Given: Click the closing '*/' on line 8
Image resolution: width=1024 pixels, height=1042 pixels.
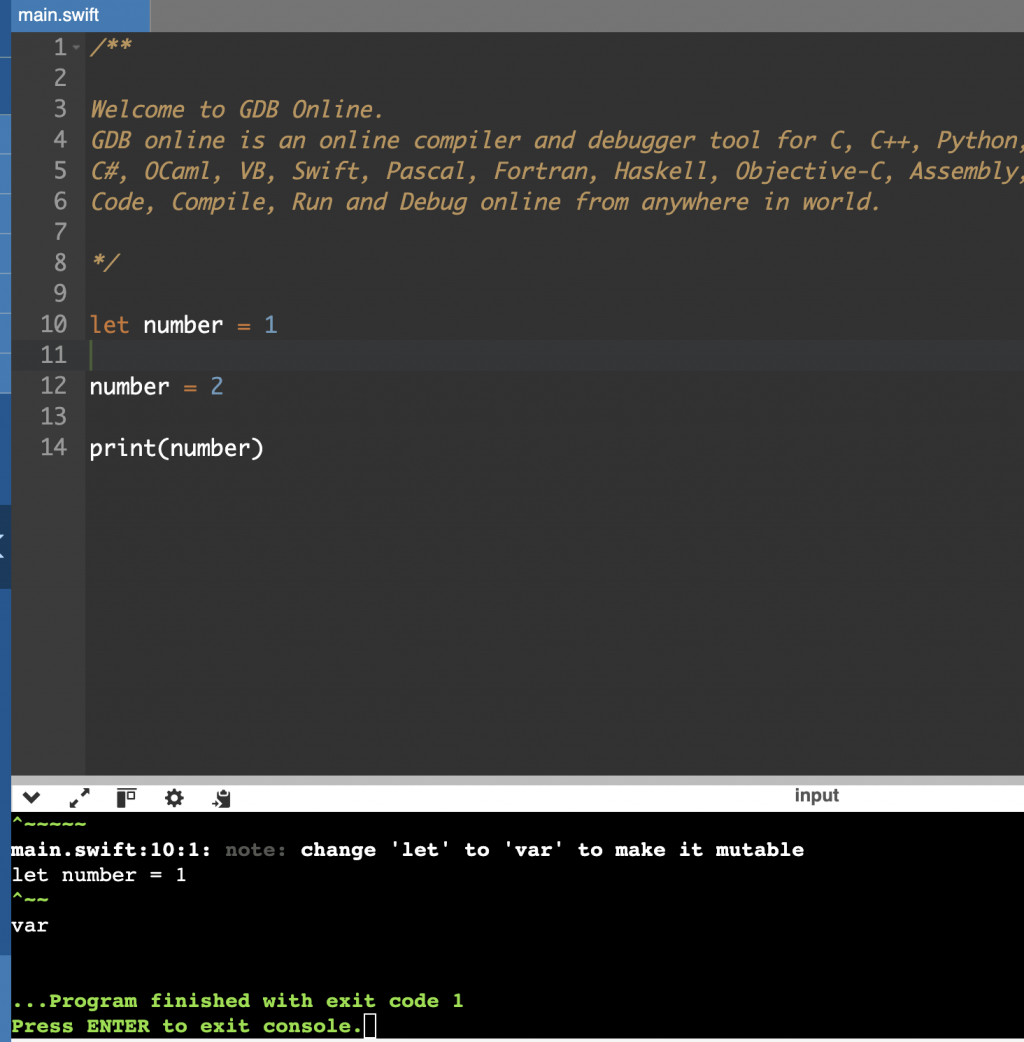Looking at the screenshot, I should 105,263.
